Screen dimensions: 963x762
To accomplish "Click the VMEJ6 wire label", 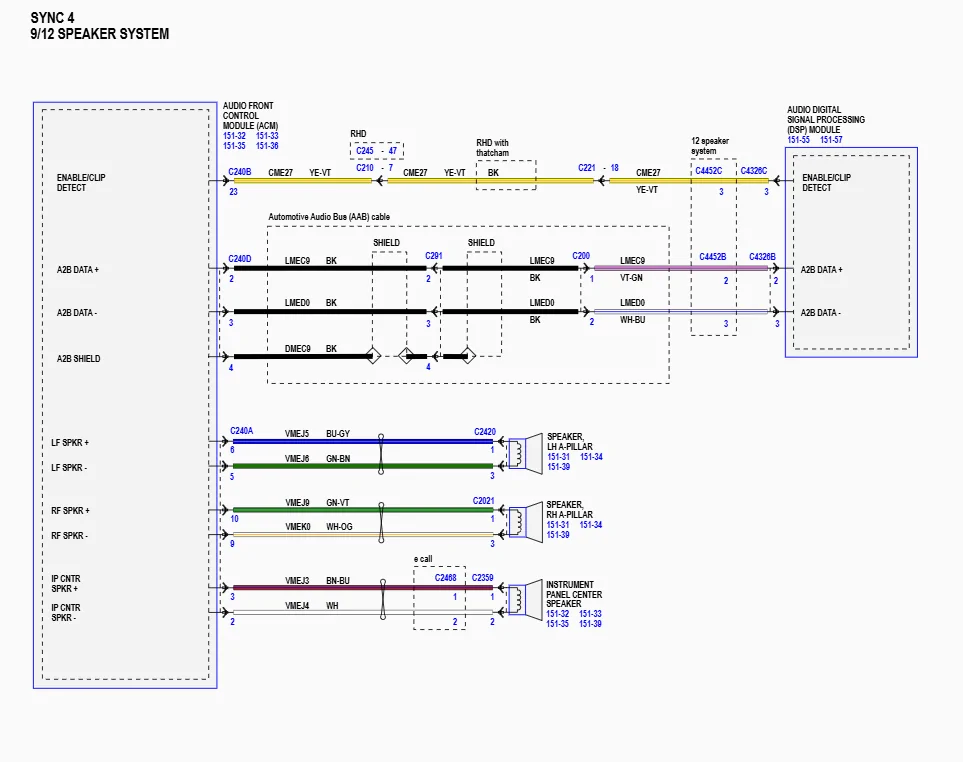I will (x=297, y=459).
